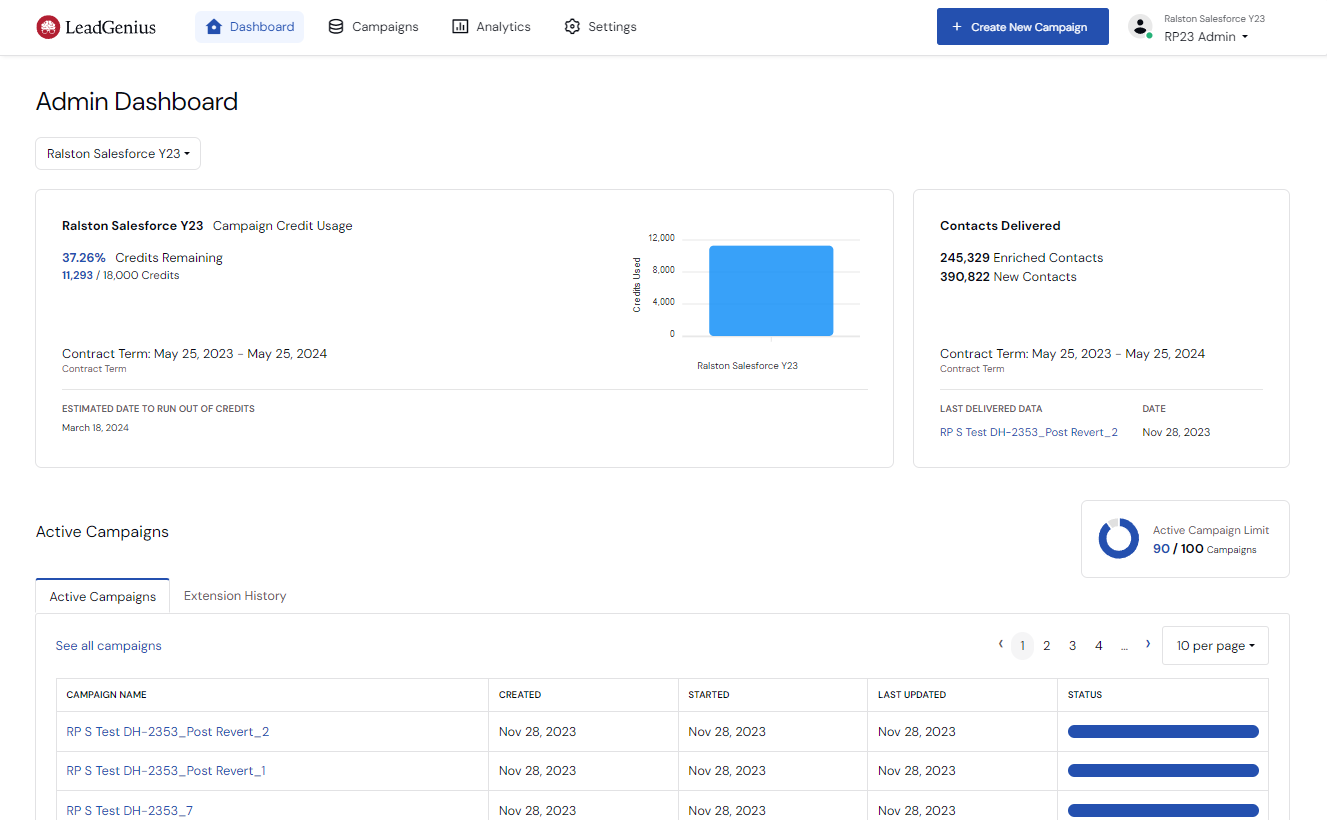Click the Create New Campaign button
1327x820 pixels.
(x=1023, y=27)
